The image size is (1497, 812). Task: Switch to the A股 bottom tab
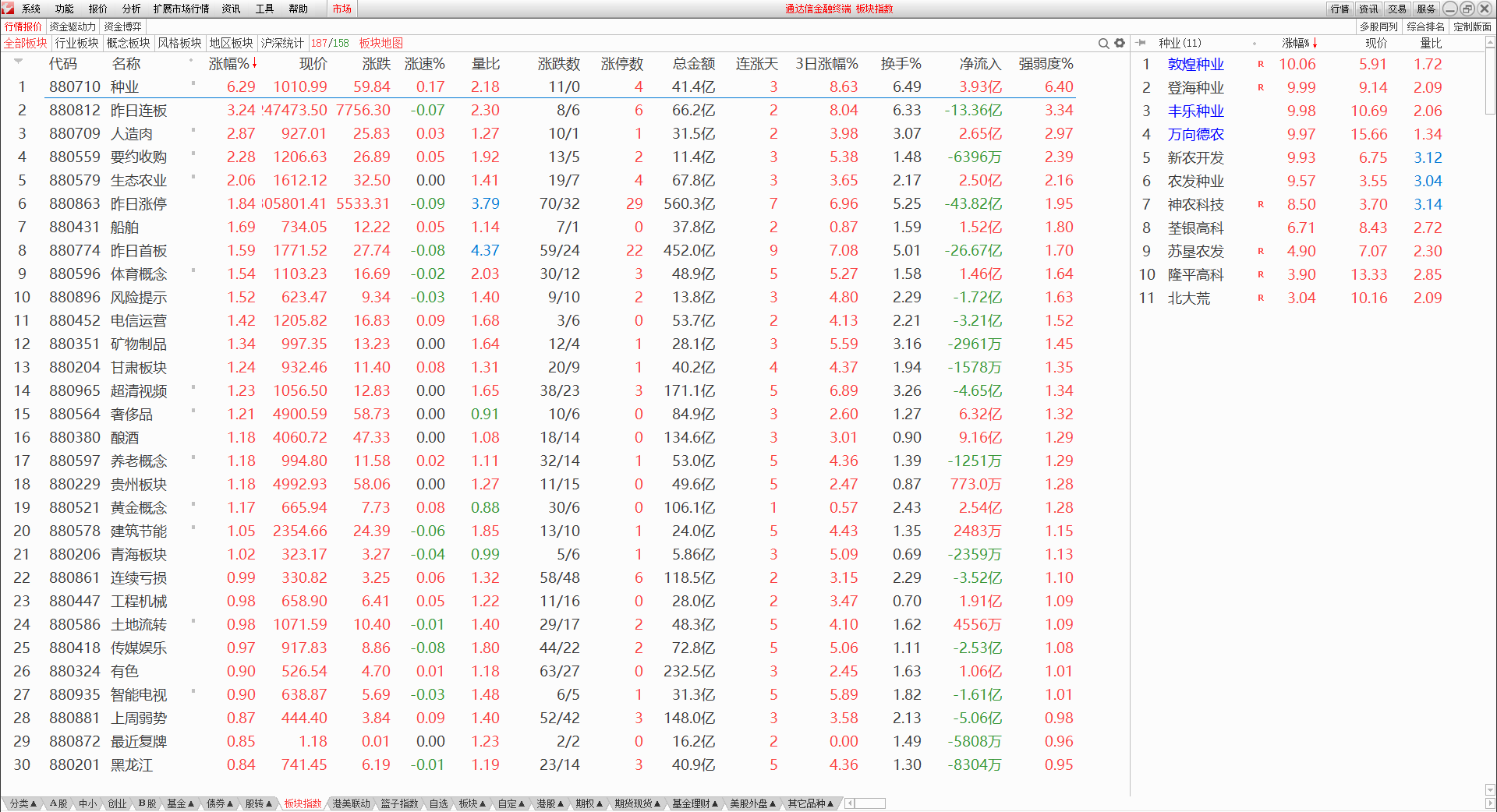coord(58,803)
